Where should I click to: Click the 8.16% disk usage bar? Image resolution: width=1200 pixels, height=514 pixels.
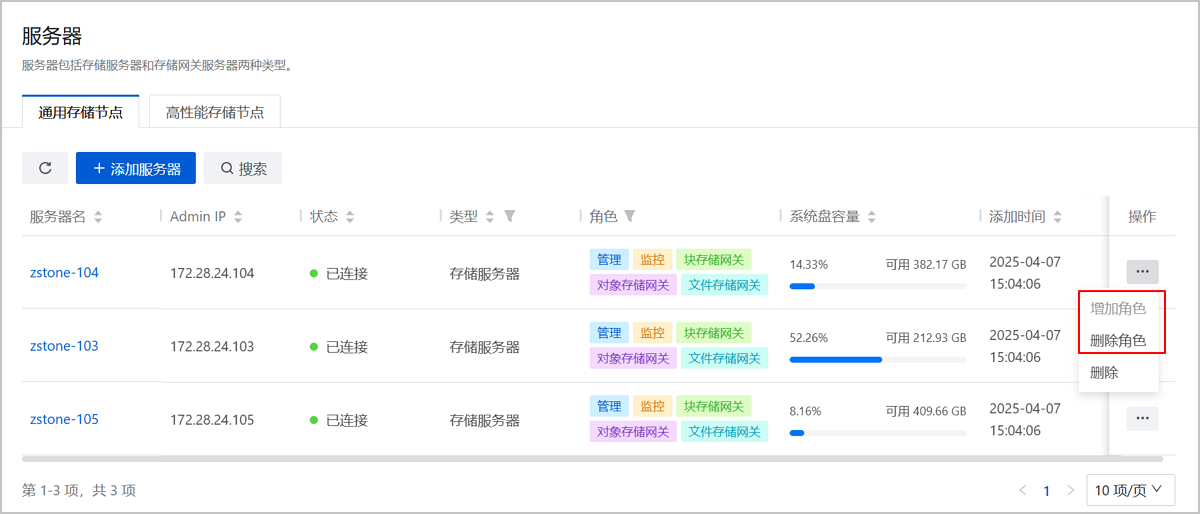878,433
